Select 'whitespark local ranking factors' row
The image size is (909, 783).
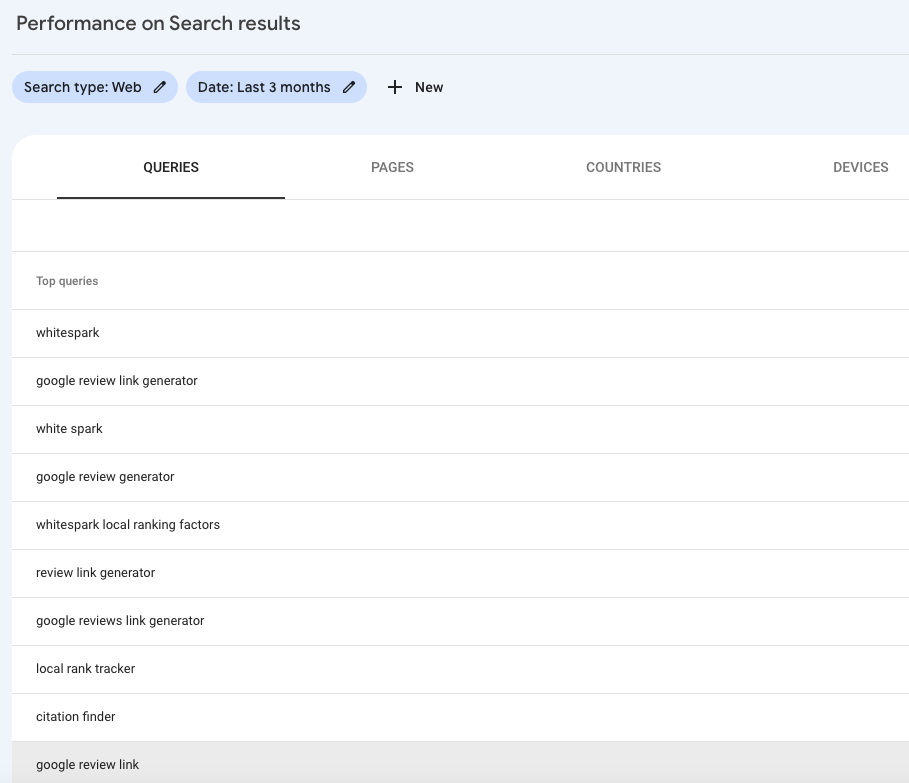[x=128, y=525]
